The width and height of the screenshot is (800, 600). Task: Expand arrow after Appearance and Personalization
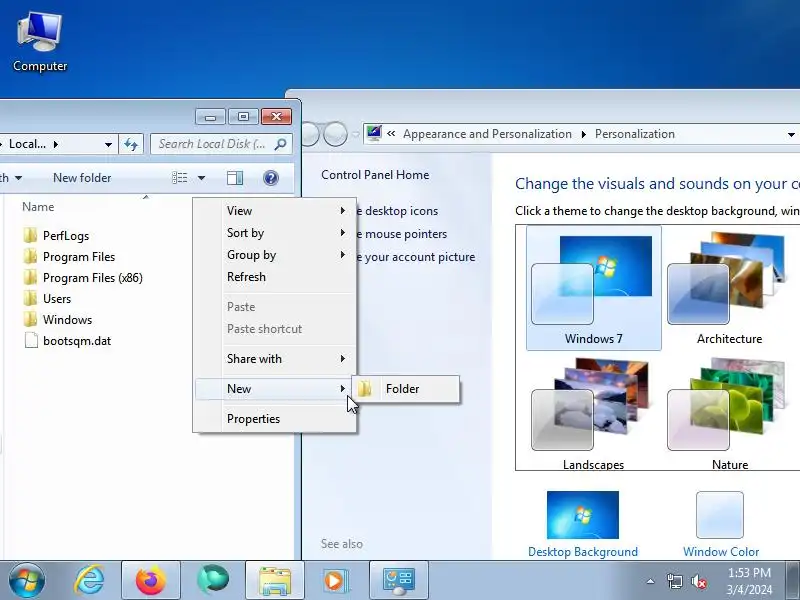[584, 134]
